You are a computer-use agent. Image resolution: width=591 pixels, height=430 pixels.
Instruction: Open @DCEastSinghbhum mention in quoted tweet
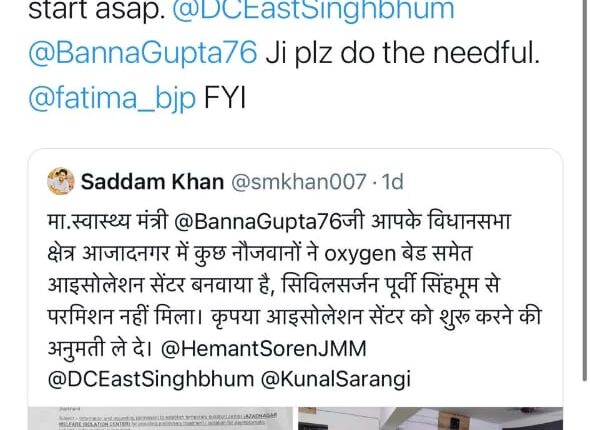151,380
